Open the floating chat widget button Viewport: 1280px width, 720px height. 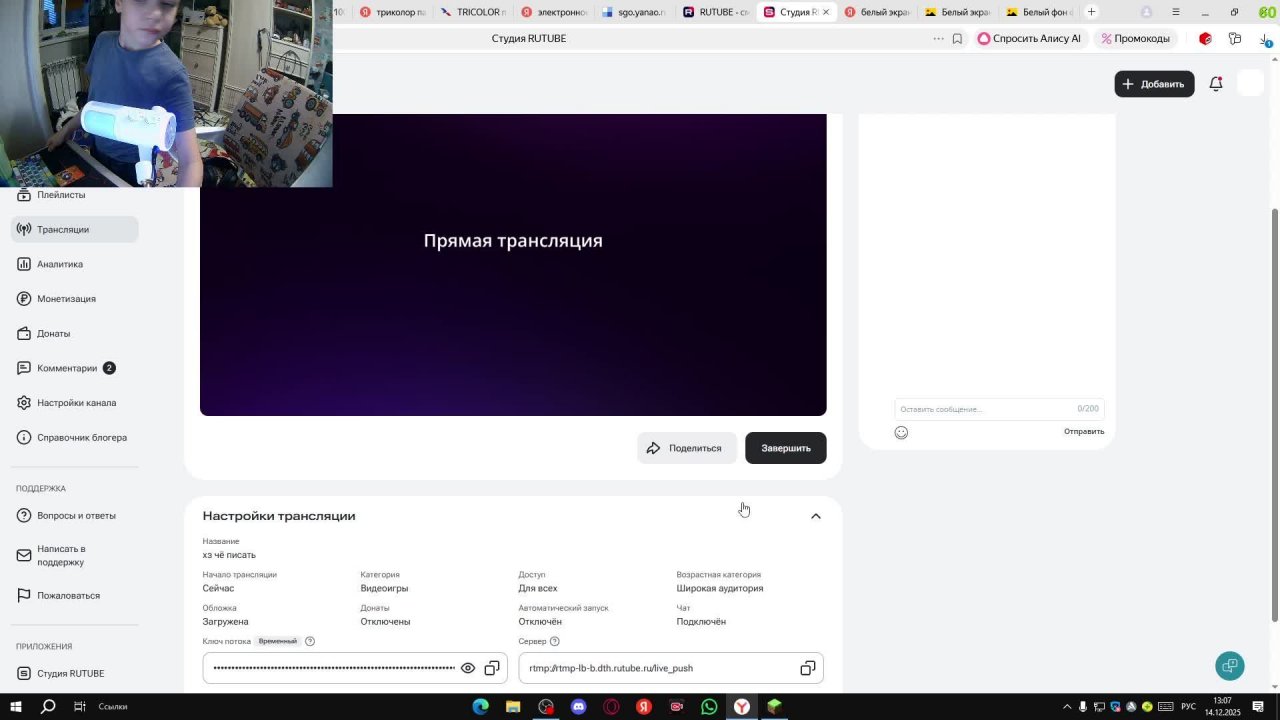click(x=1230, y=665)
